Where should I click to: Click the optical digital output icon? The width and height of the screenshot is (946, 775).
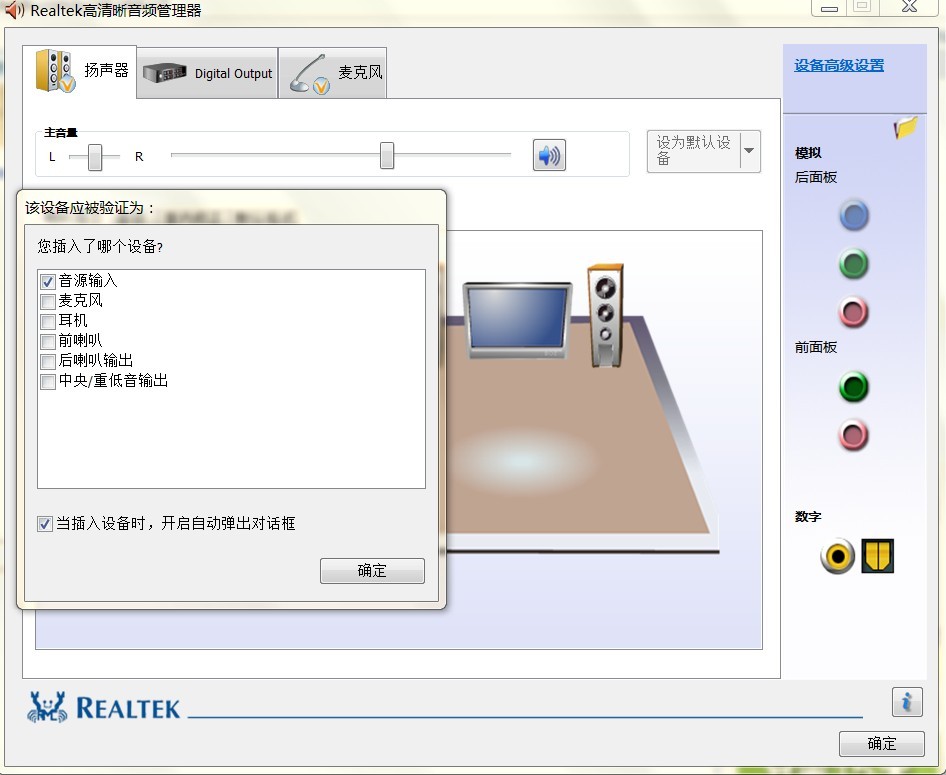877,555
